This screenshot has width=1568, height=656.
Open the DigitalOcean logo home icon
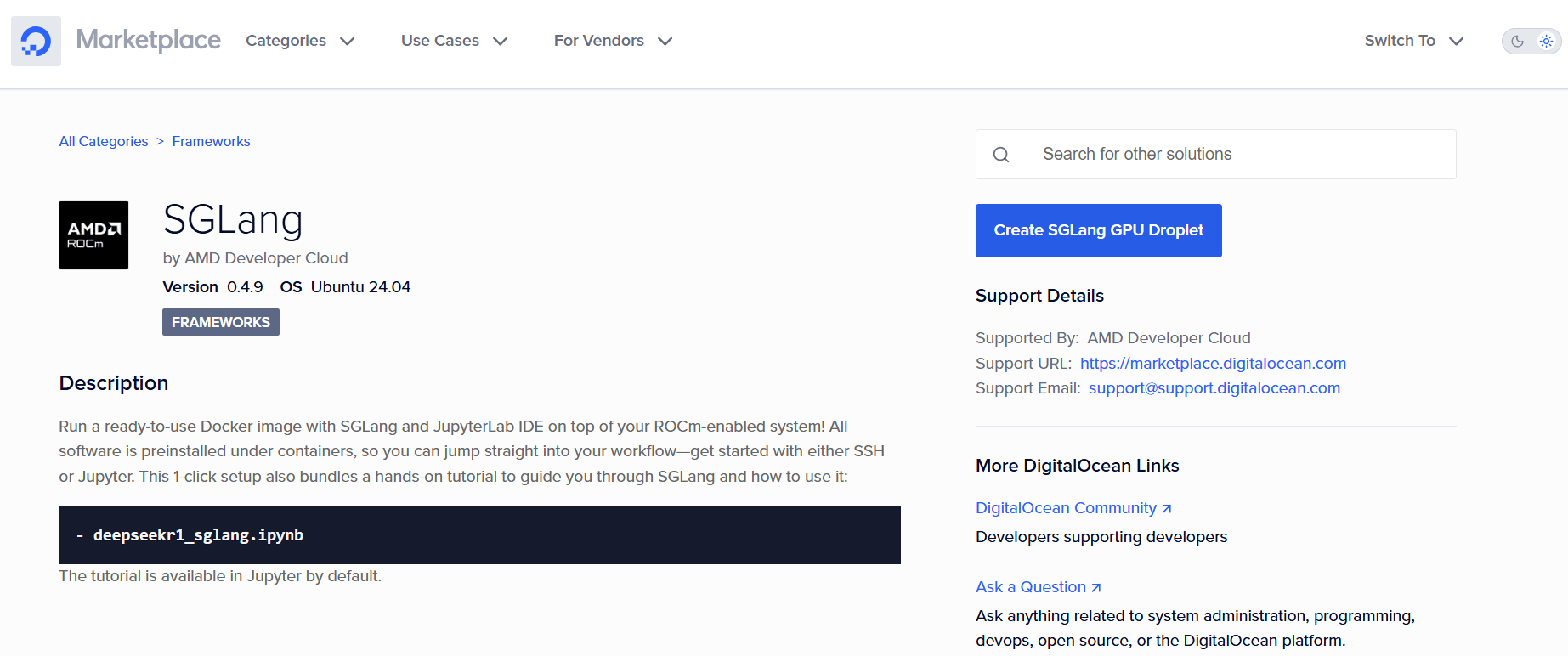36,41
